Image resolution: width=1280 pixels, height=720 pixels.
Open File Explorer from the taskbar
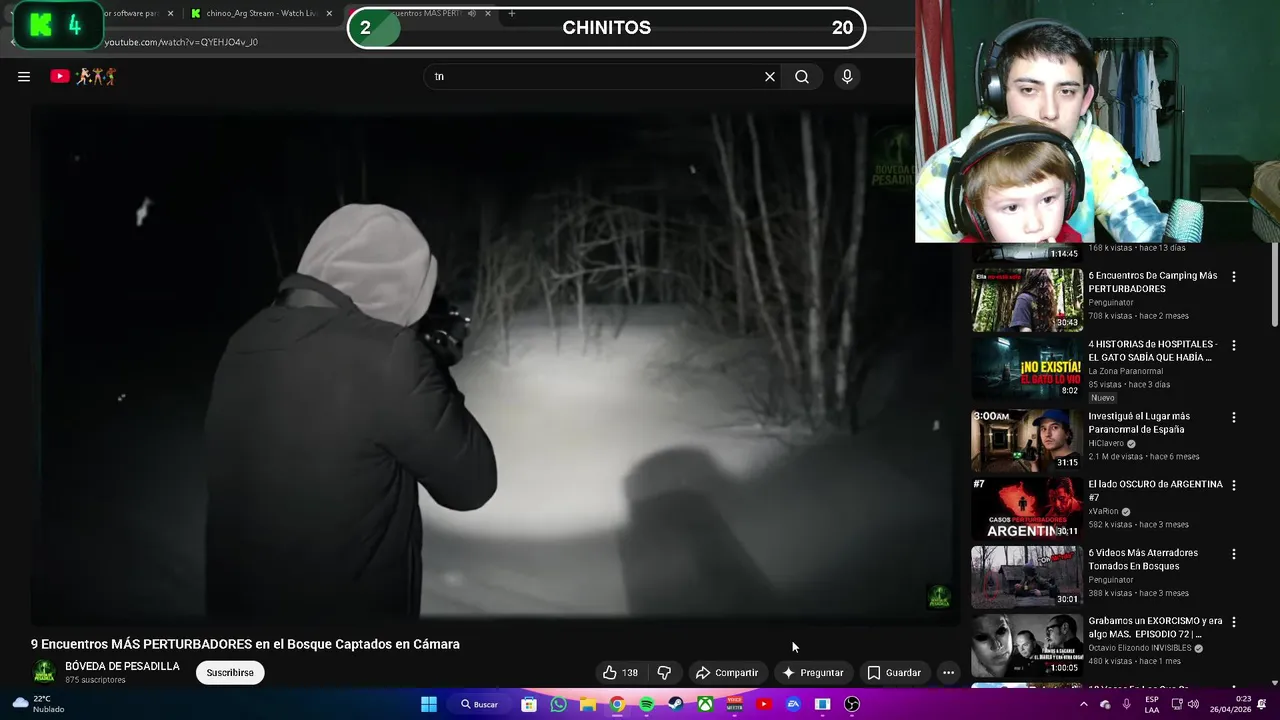click(588, 704)
